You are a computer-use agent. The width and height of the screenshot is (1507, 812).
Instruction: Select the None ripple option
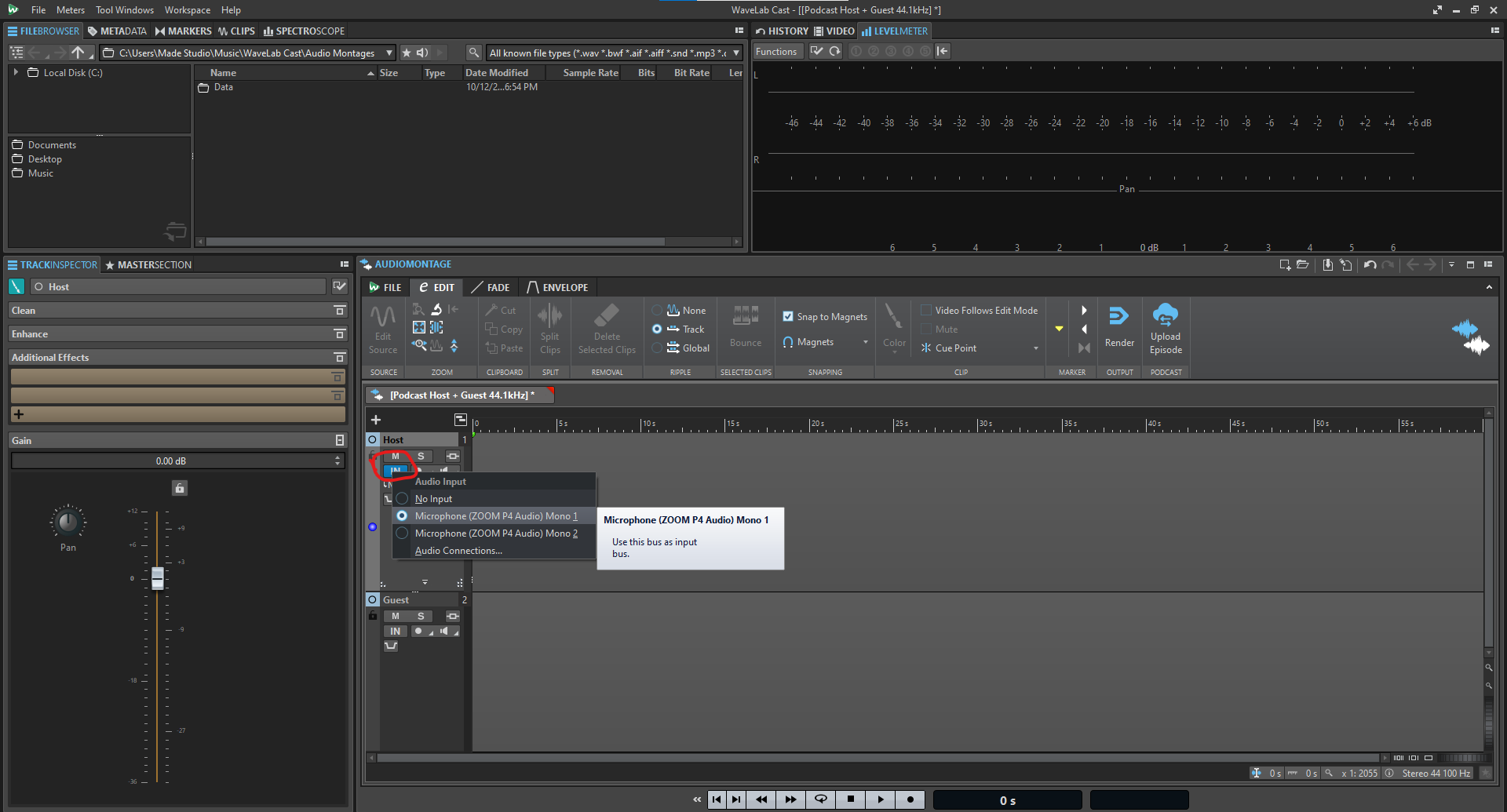tap(657, 311)
